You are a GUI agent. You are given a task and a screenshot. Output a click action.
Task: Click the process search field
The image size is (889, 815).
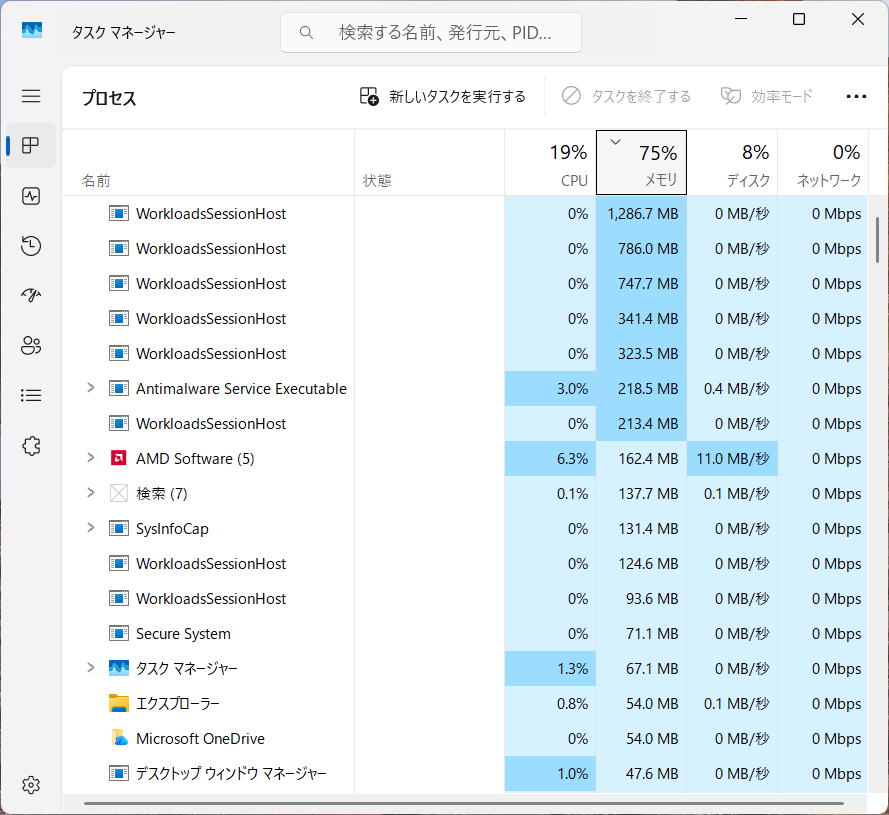pos(430,32)
